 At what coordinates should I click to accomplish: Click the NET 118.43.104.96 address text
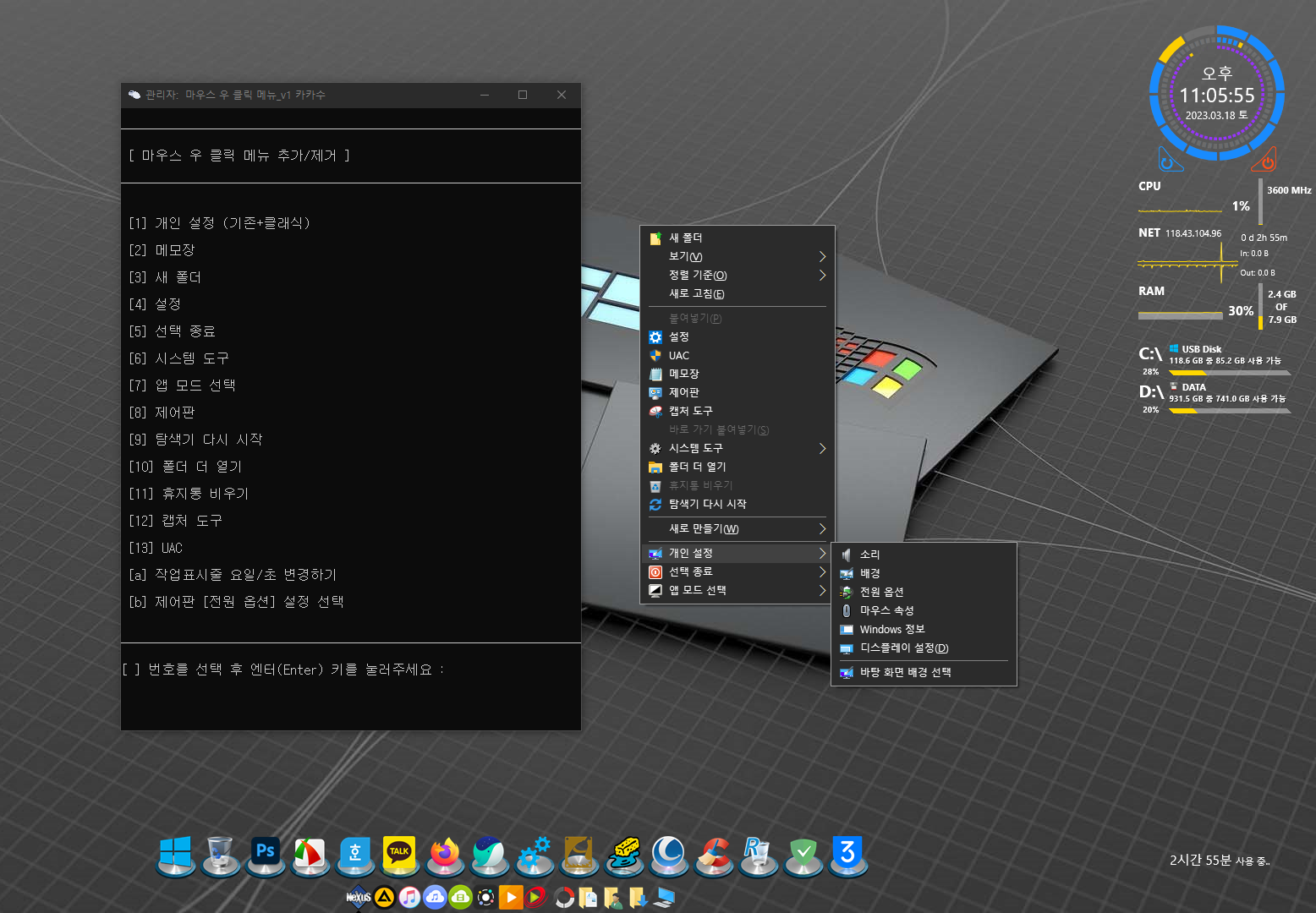click(x=1193, y=233)
